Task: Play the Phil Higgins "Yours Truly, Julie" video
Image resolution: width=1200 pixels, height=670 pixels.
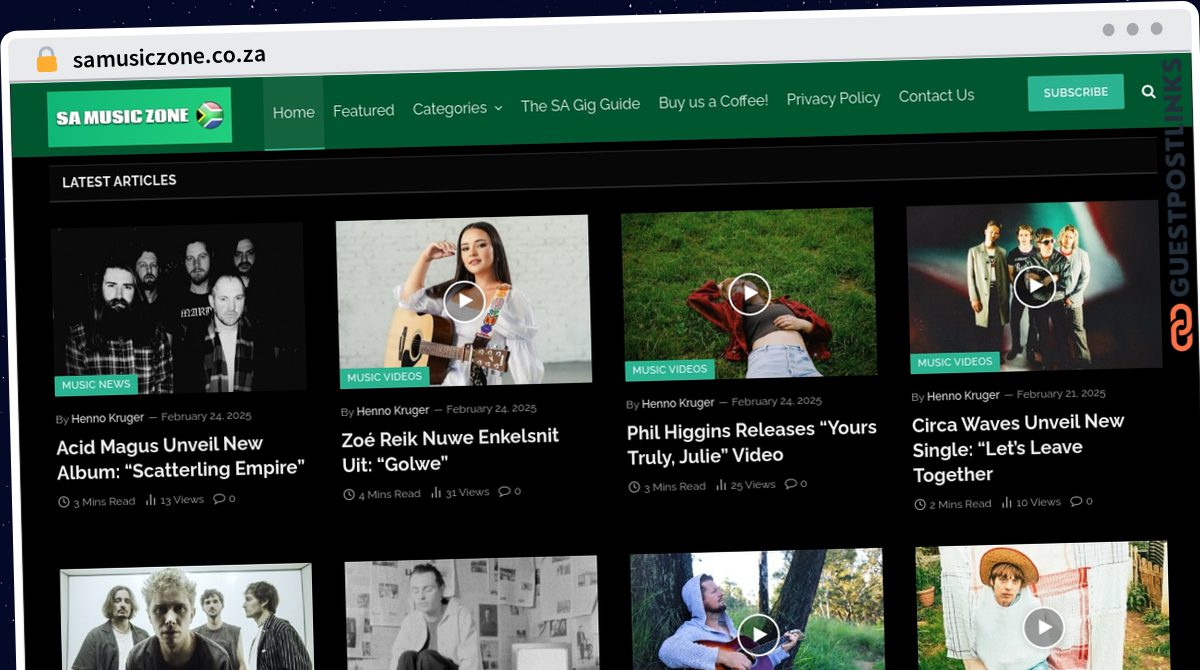Action: click(x=749, y=293)
